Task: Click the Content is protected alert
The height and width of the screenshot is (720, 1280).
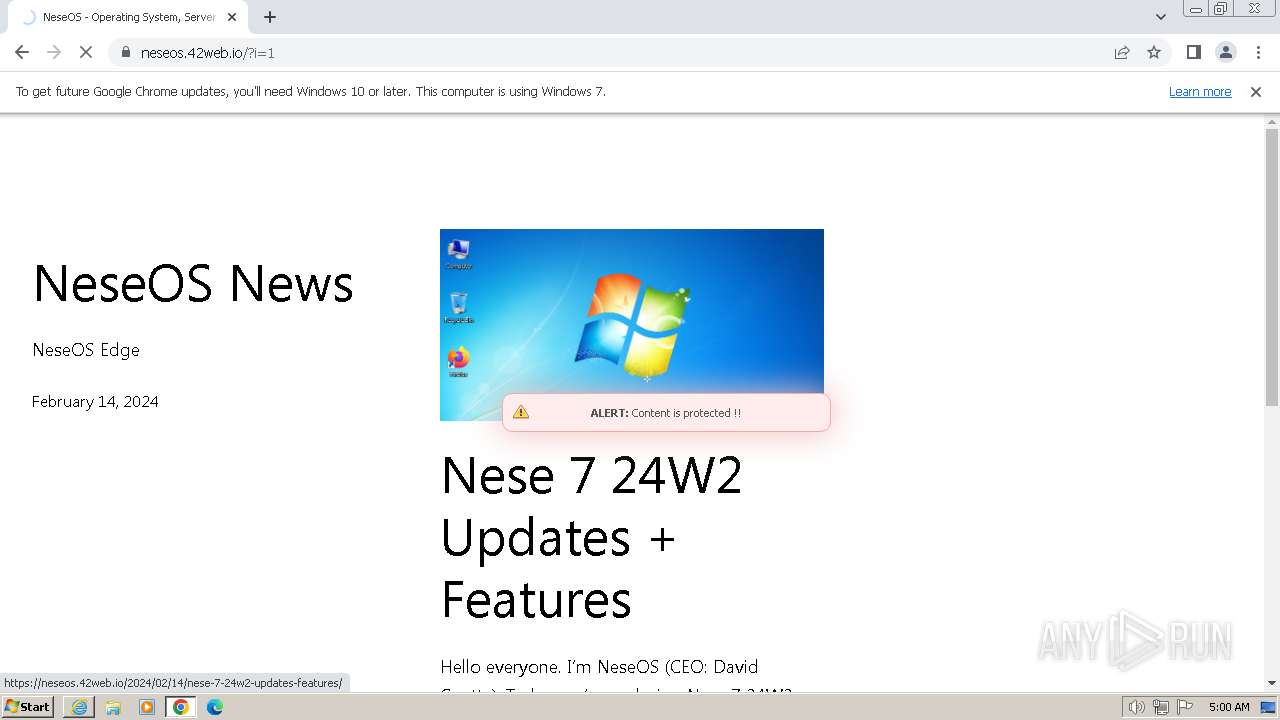Action: pos(666,413)
